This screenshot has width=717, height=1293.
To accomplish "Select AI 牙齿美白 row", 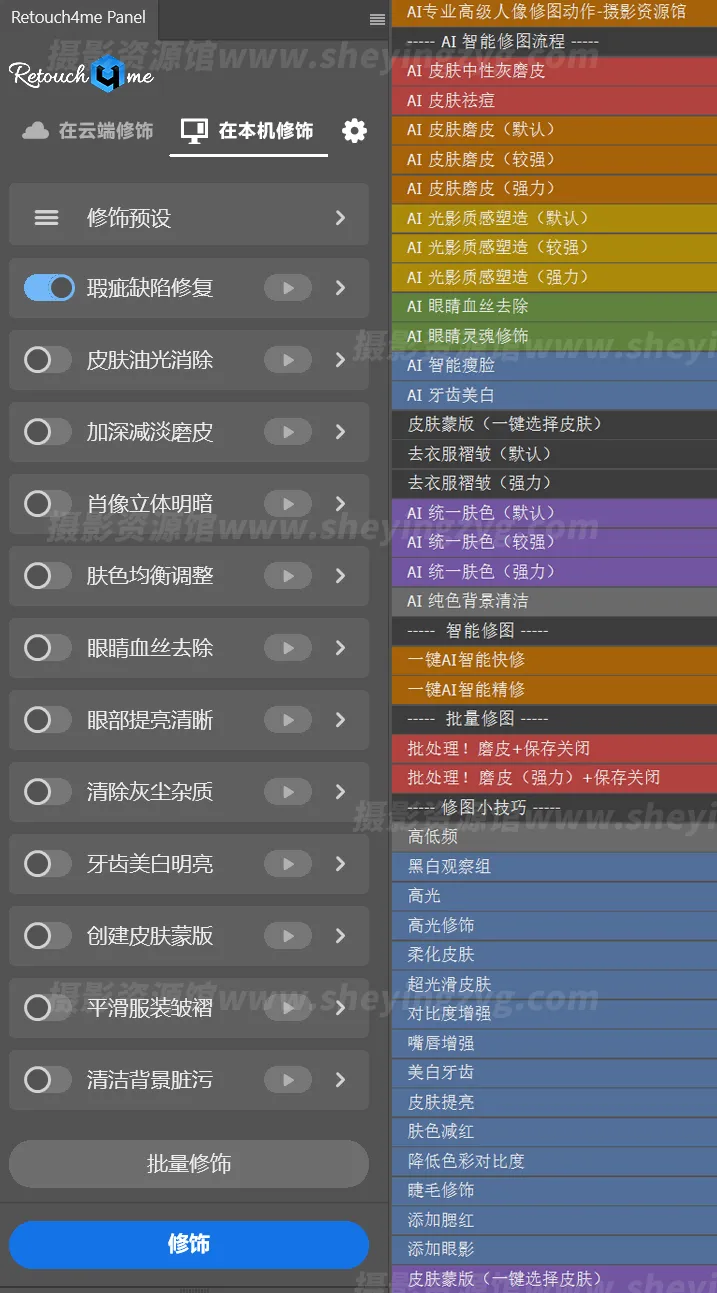I will tap(554, 395).
